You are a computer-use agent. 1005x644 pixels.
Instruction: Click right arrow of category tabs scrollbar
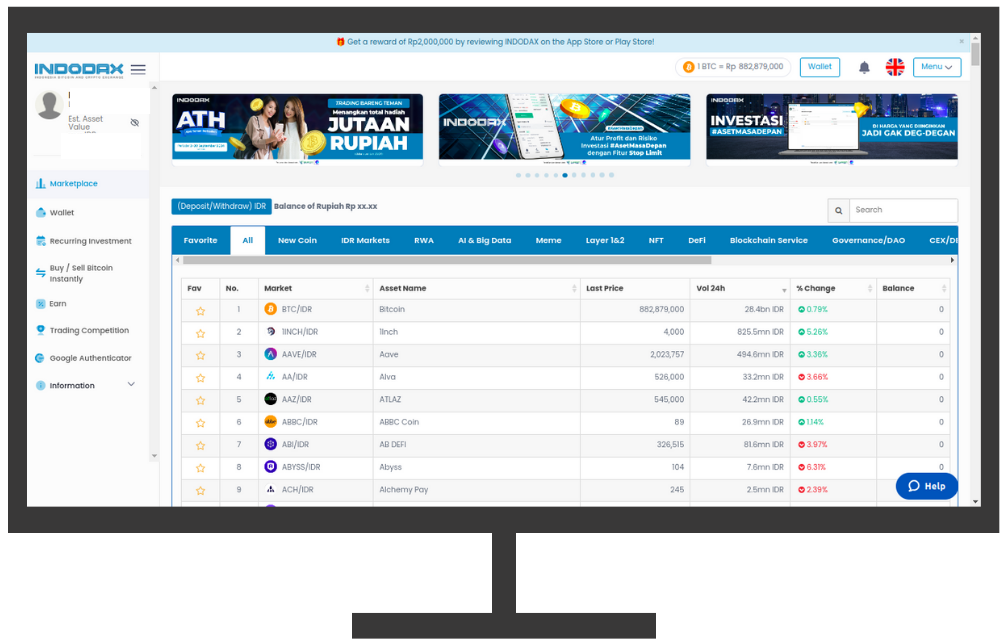click(952, 260)
